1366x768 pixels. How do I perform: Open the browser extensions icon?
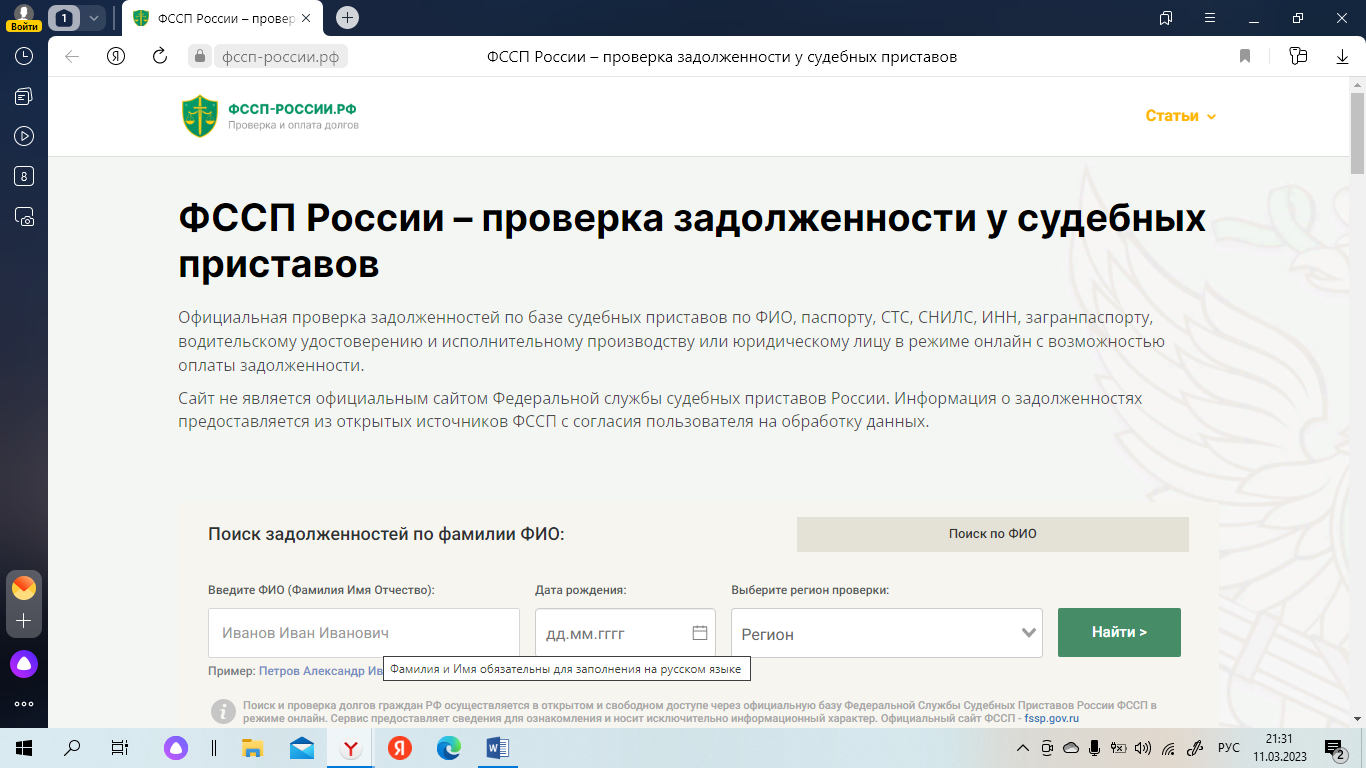1298,57
